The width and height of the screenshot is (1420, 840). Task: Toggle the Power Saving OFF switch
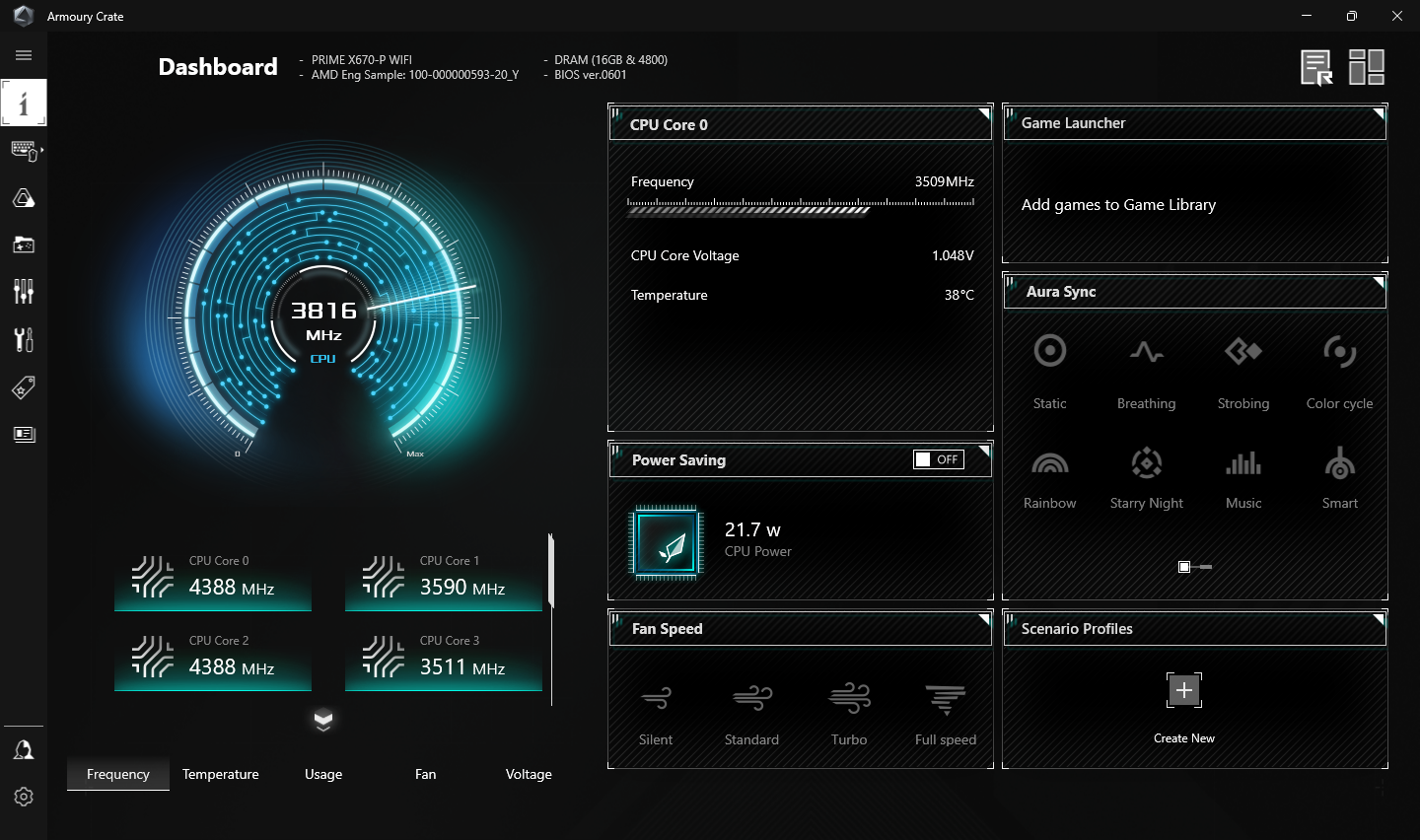(938, 459)
